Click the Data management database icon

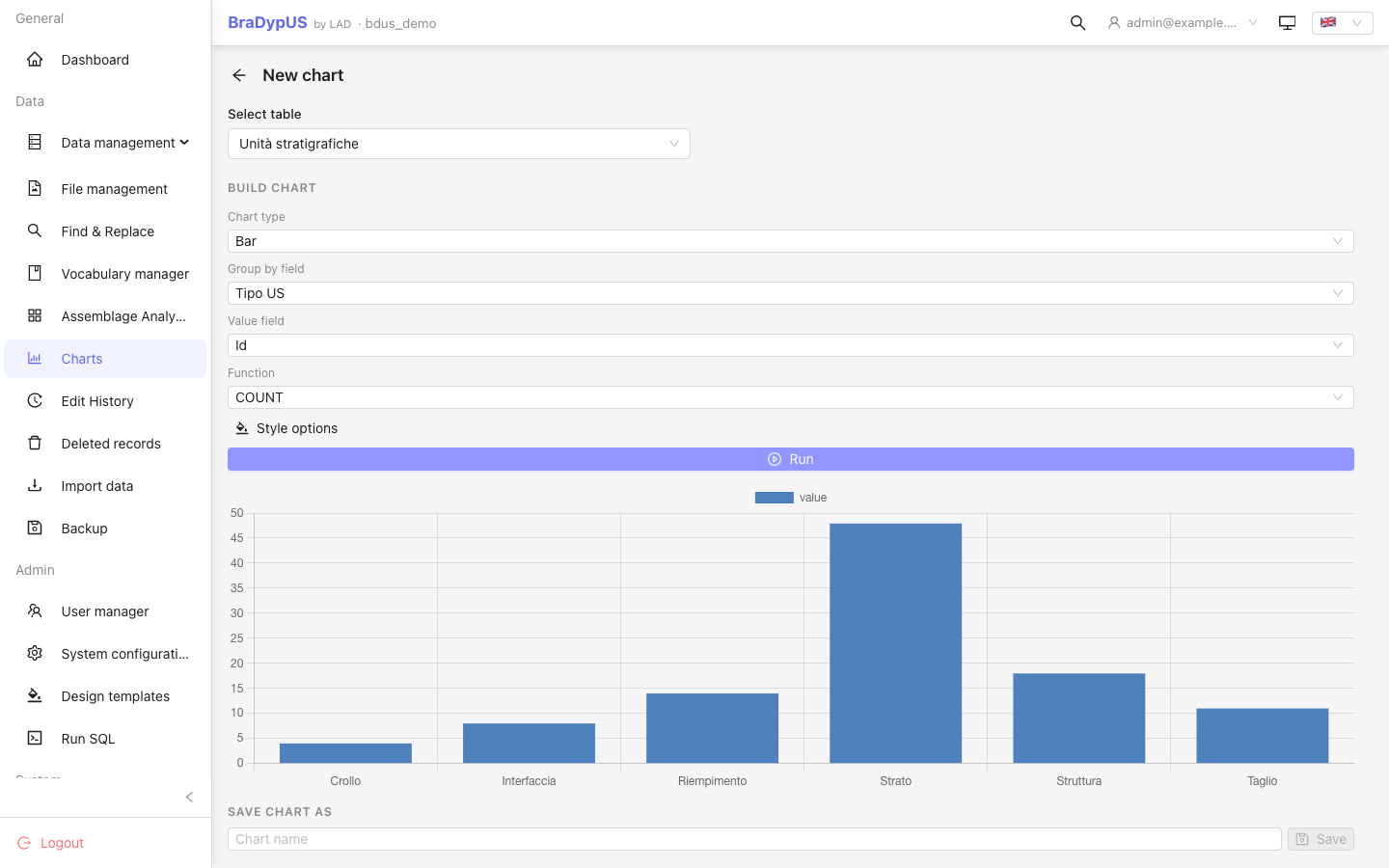click(35, 143)
